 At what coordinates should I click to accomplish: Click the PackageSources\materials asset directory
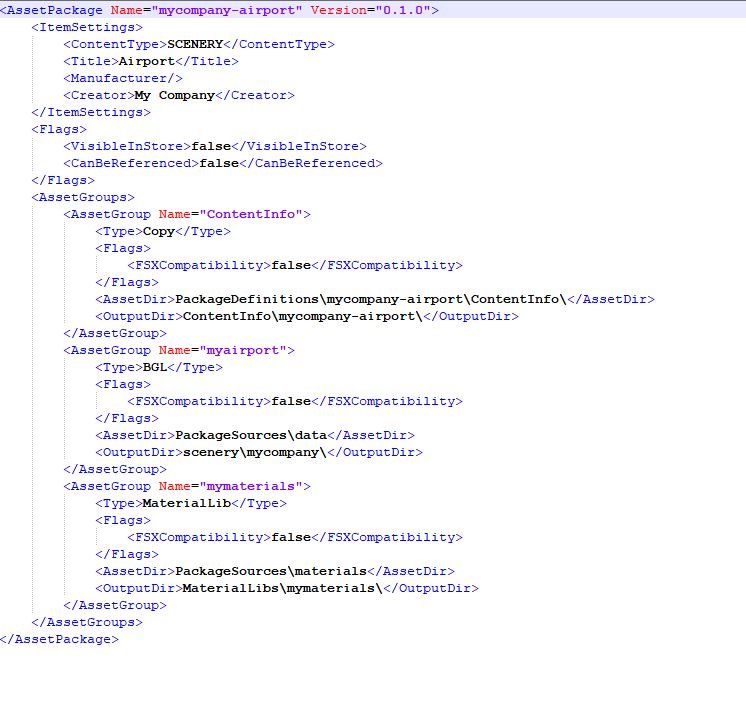[x=271, y=571]
